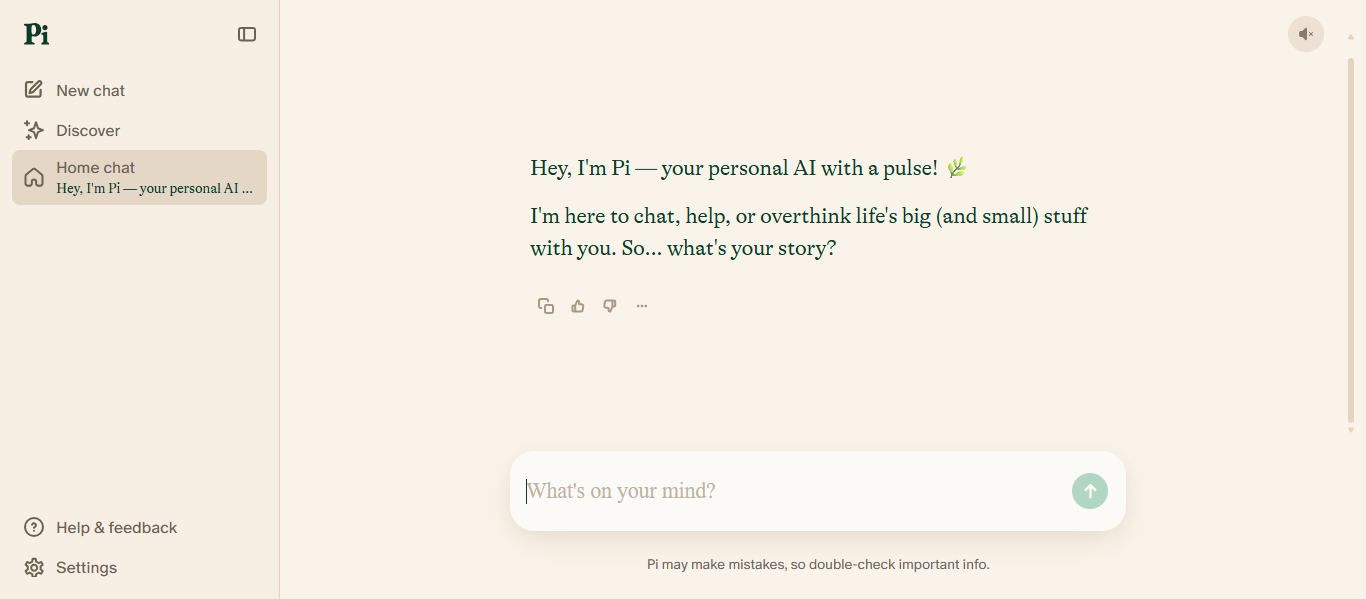Click the Settings gear icon
1366x599 pixels.
pos(34,568)
